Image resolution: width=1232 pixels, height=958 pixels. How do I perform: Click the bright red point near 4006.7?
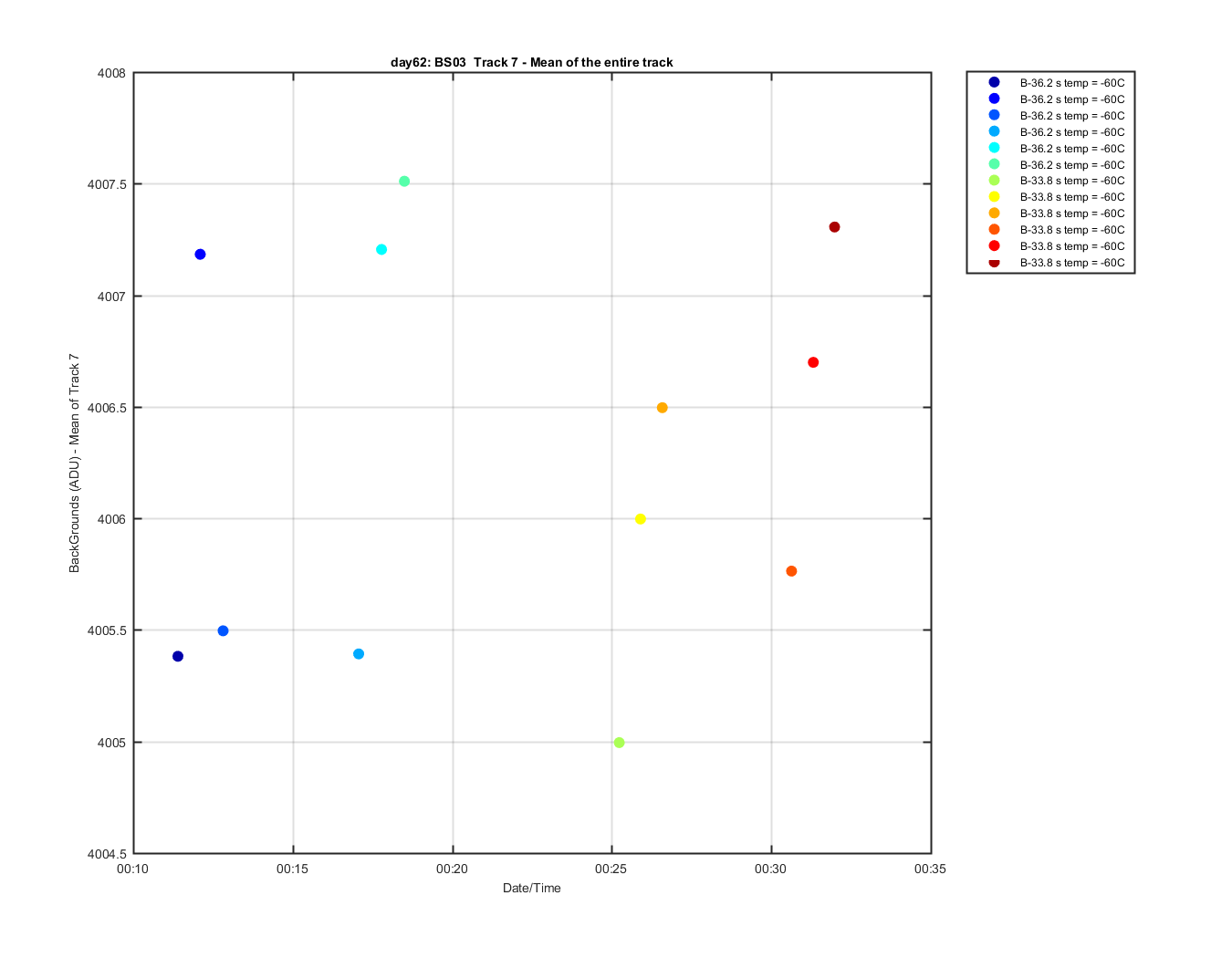click(813, 362)
